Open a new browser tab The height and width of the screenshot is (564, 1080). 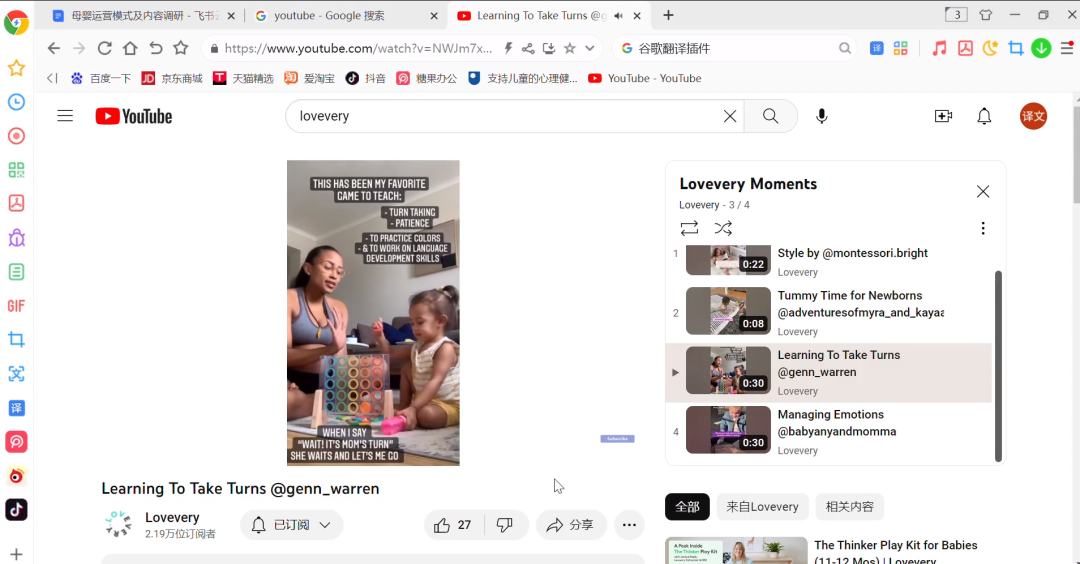tap(668, 15)
